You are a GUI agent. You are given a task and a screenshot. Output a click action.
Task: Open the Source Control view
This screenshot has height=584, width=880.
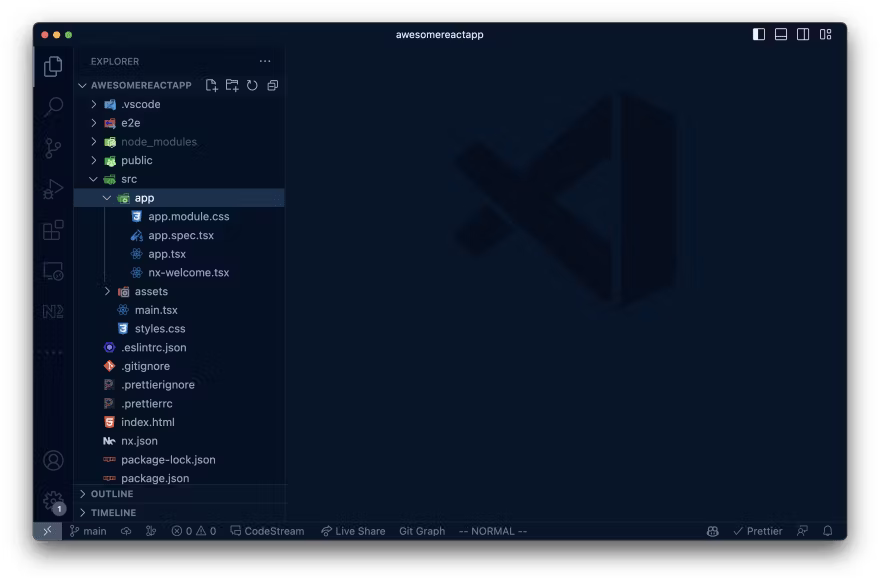[x=53, y=148]
